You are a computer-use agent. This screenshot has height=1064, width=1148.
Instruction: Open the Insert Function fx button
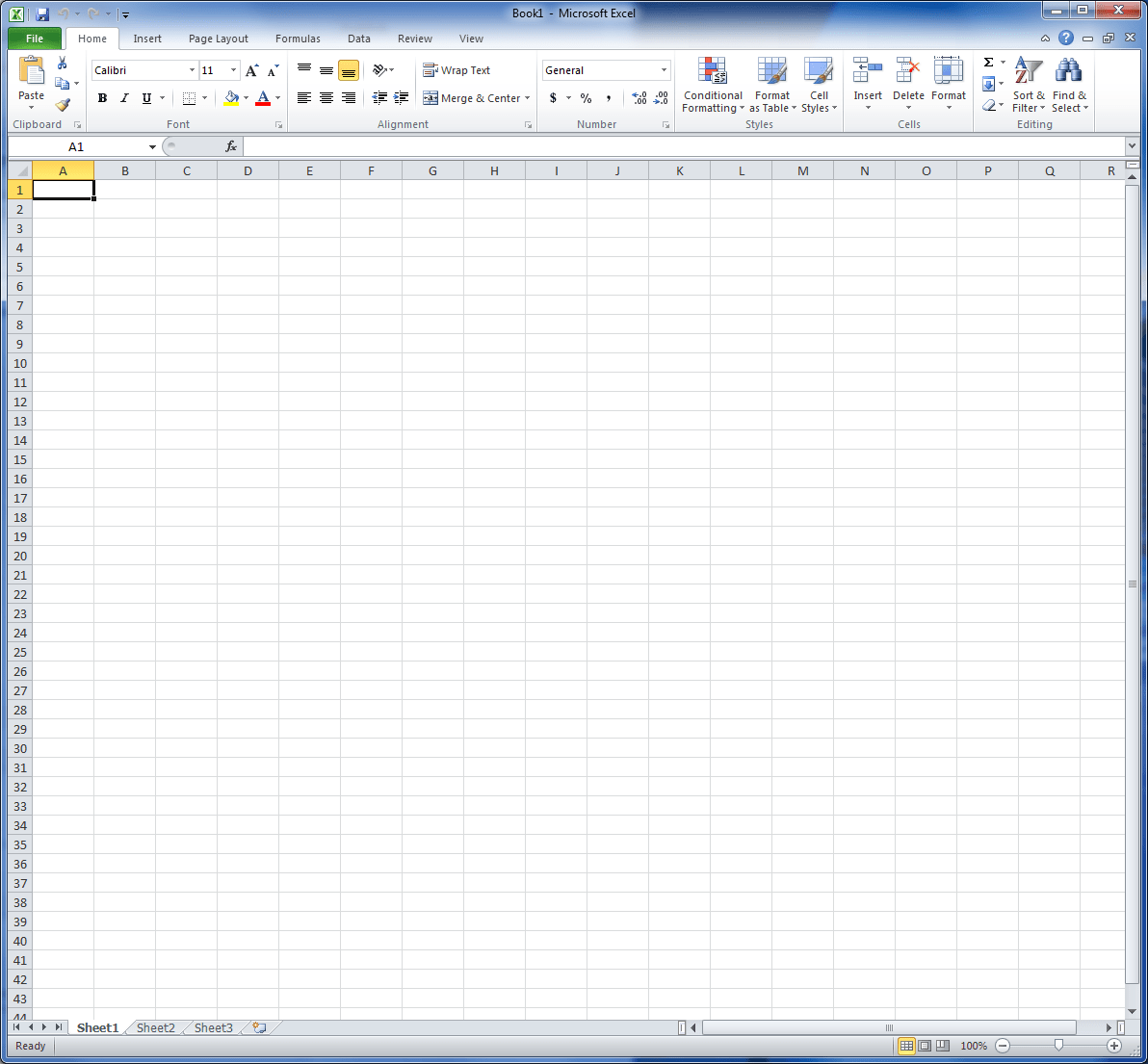tap(230, 146)
